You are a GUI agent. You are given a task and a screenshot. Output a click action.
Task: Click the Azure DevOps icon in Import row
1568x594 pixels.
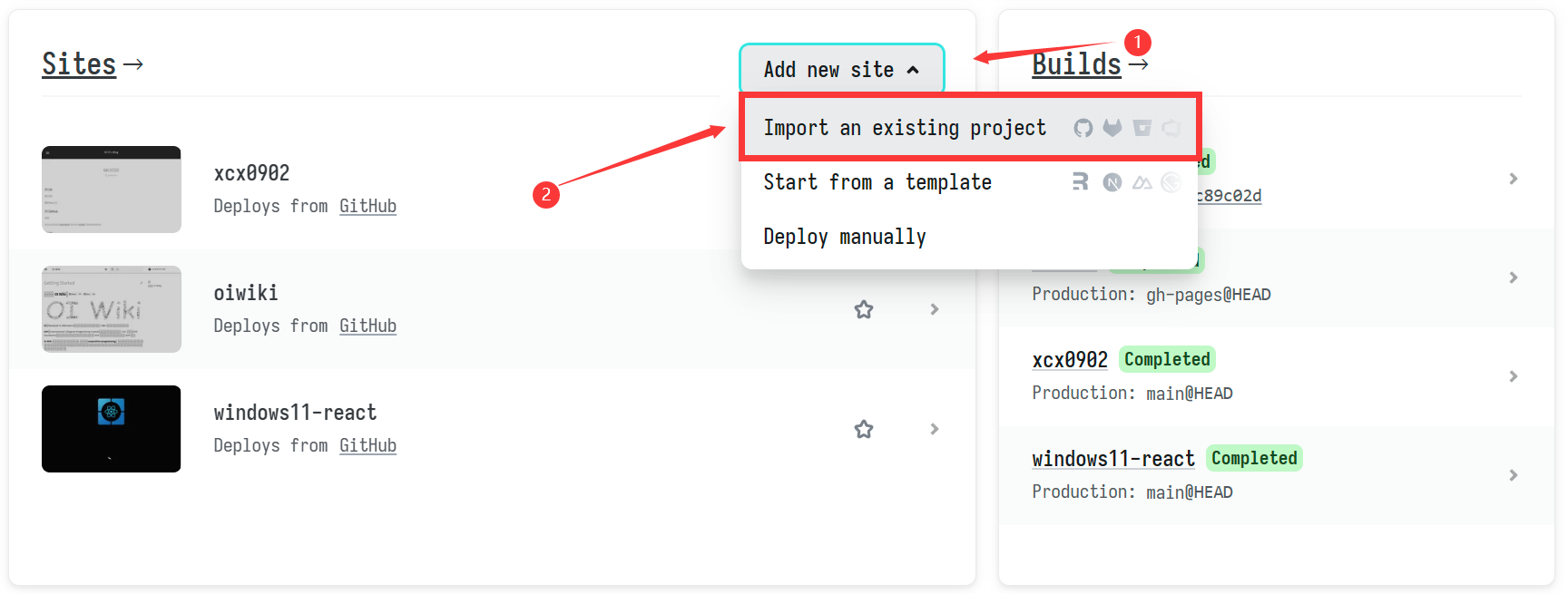point(1171,128)
